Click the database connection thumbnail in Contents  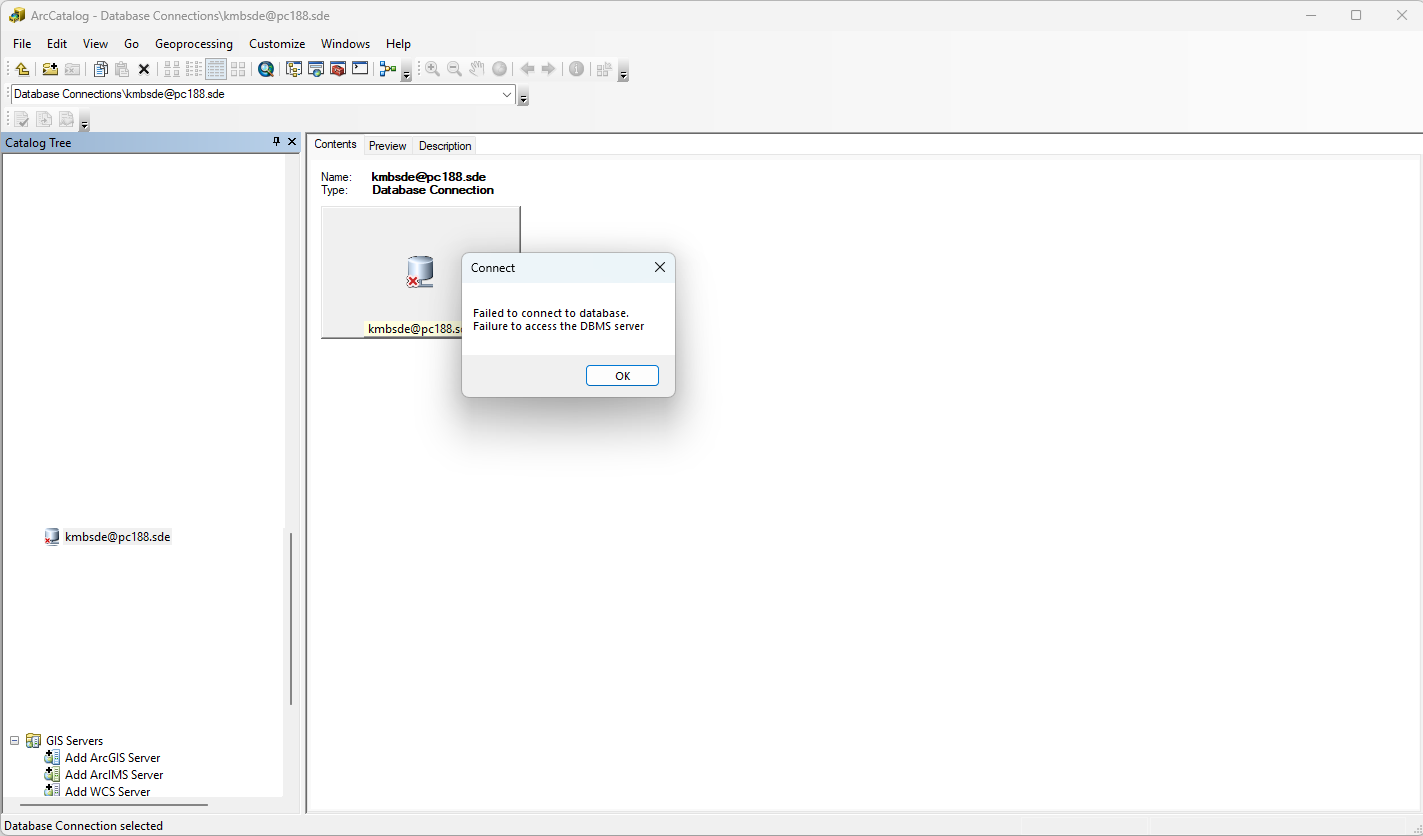(420, 272)
